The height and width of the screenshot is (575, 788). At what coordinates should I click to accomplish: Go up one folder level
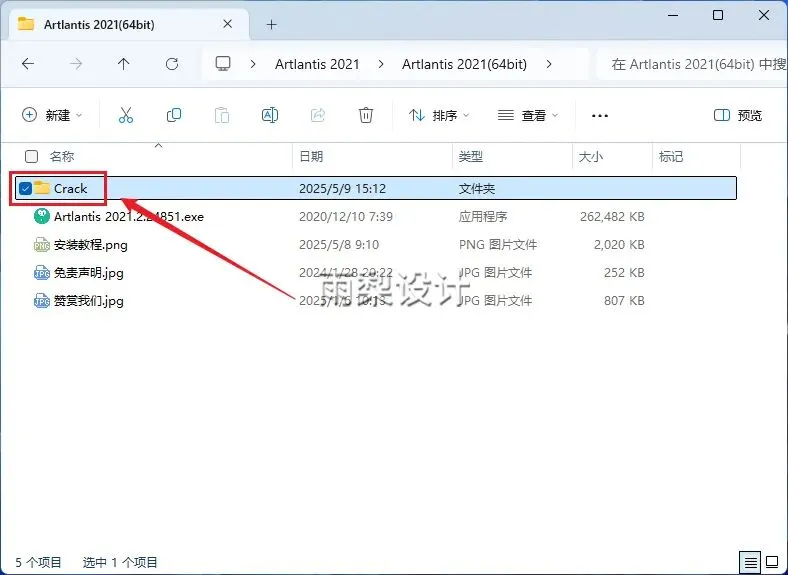pos(123,64)
